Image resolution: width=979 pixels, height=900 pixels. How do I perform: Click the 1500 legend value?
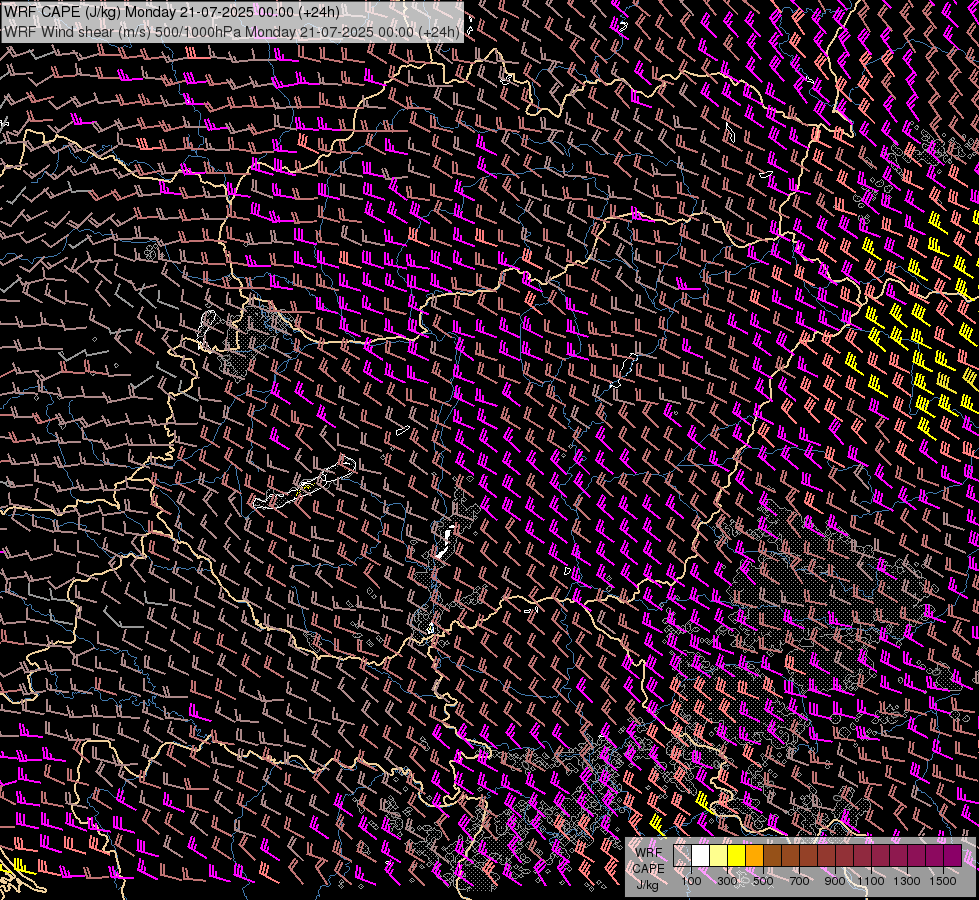click(943, 881)
